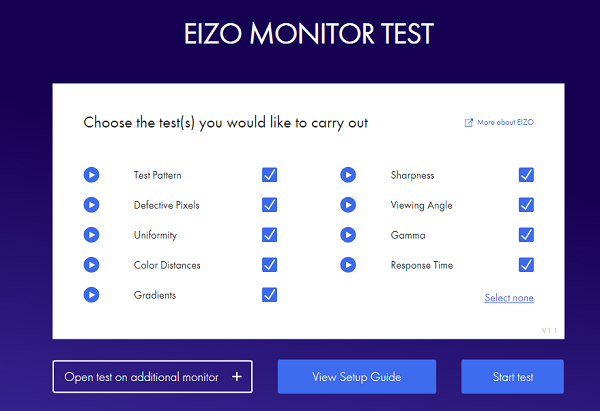Click the play icon beside Defective Pixels
600x411 pixels.
coord(91,205)
